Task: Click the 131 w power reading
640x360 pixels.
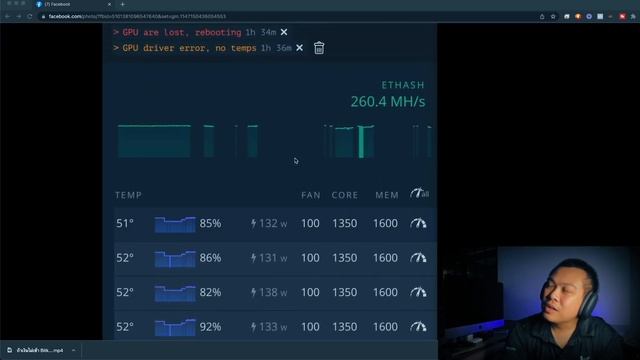Action: (x=269, y=258)
